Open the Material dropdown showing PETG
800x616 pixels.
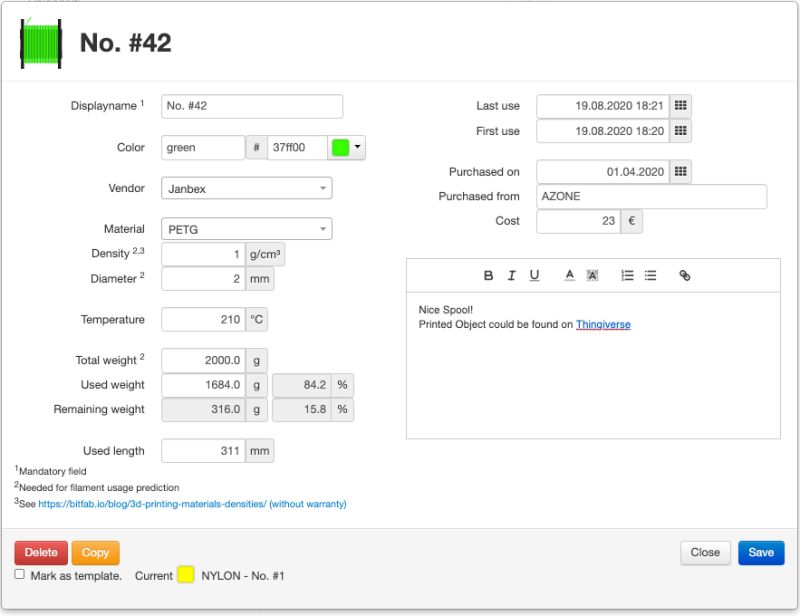point(246,229)
